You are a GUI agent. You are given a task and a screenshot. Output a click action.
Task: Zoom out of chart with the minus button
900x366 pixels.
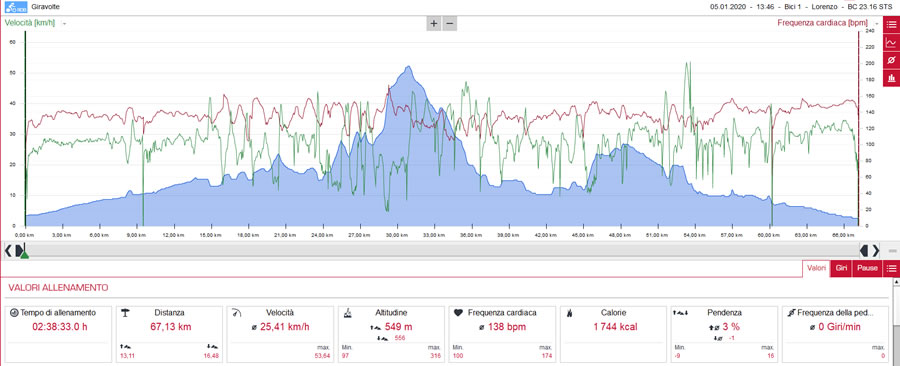450,24
